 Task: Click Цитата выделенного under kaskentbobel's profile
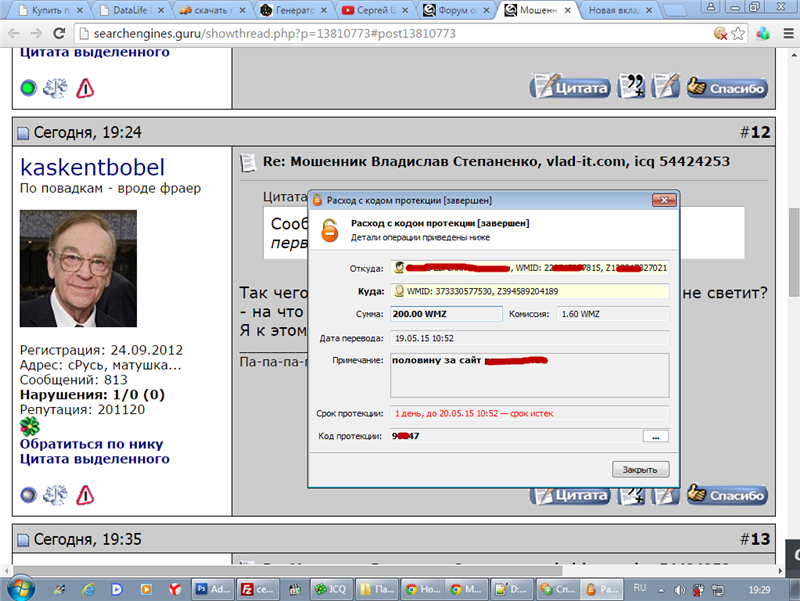tap(94, 459)
